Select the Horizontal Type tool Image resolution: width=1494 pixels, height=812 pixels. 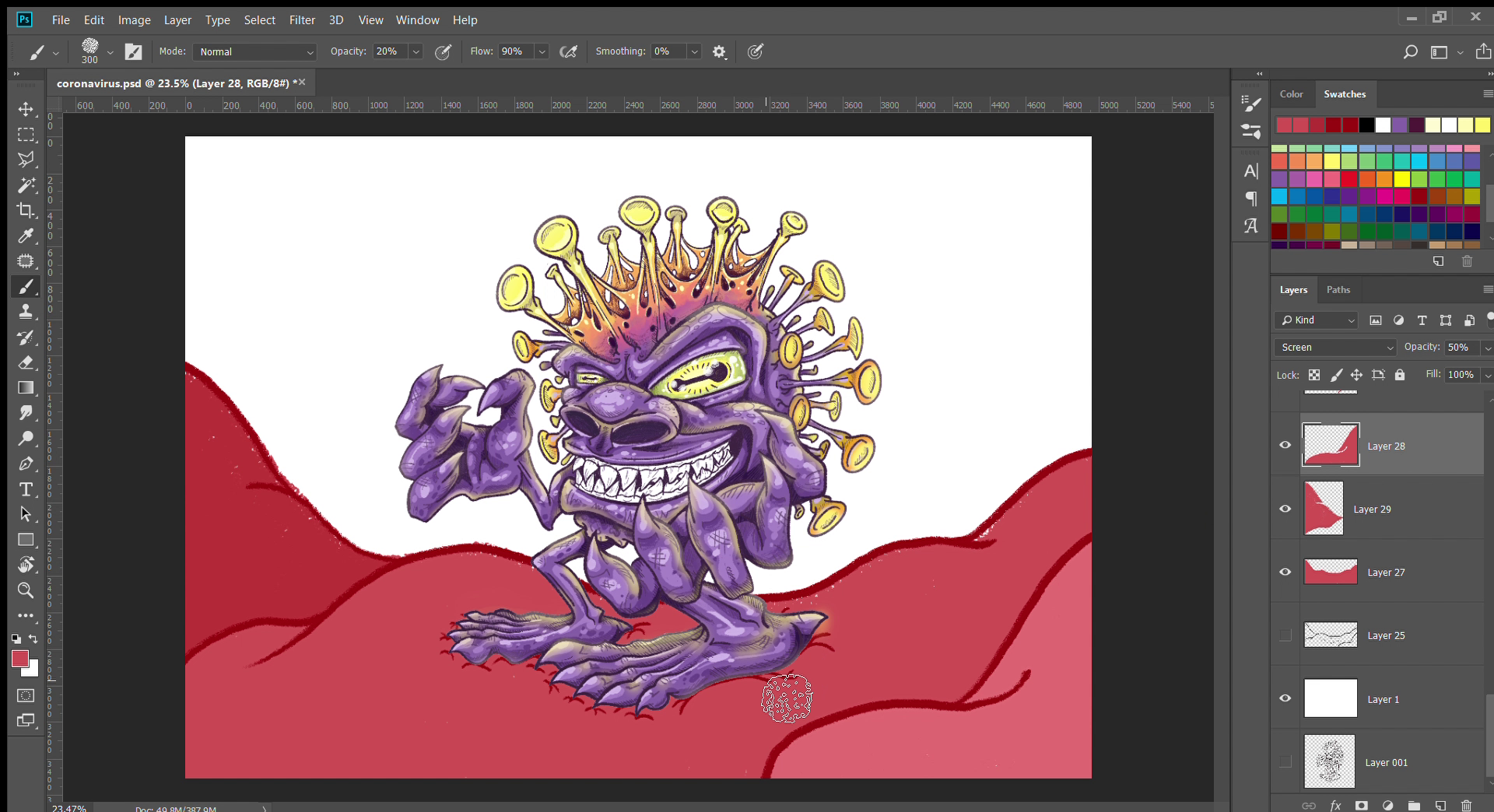pyautogui.click(x=26, y=489)
